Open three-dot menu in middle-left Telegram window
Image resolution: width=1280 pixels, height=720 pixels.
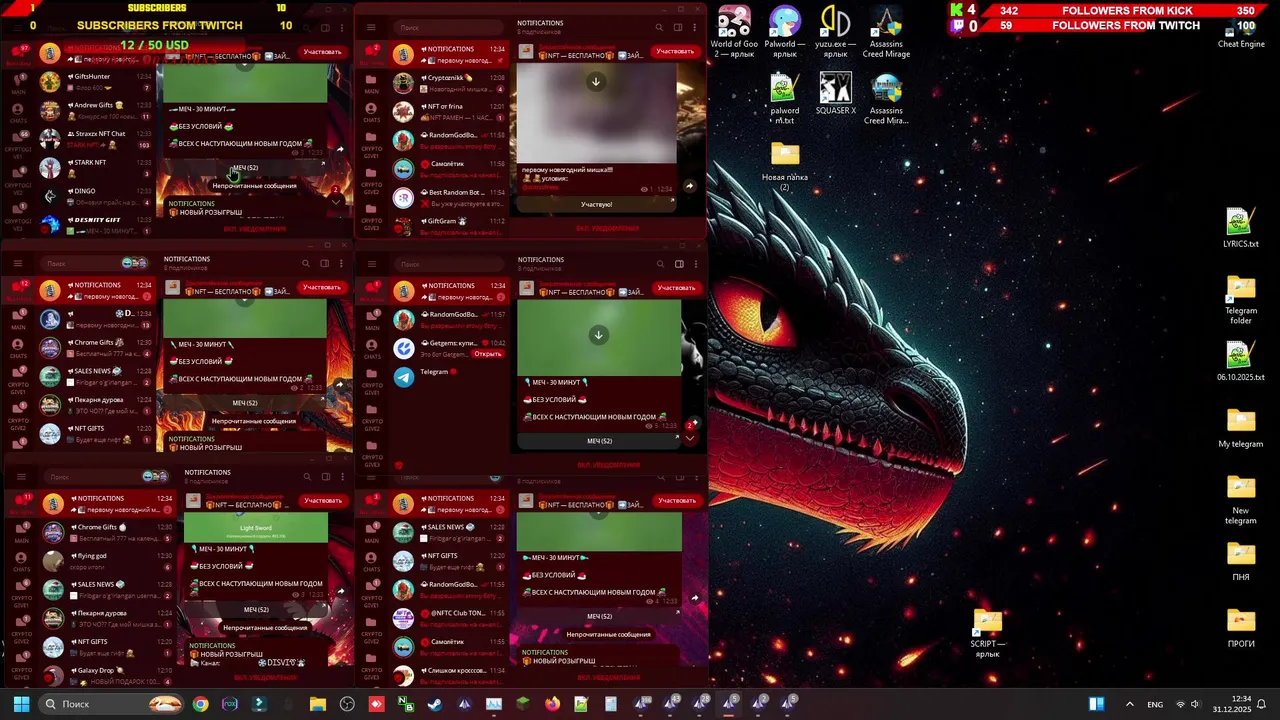click(x=342, y=264)
